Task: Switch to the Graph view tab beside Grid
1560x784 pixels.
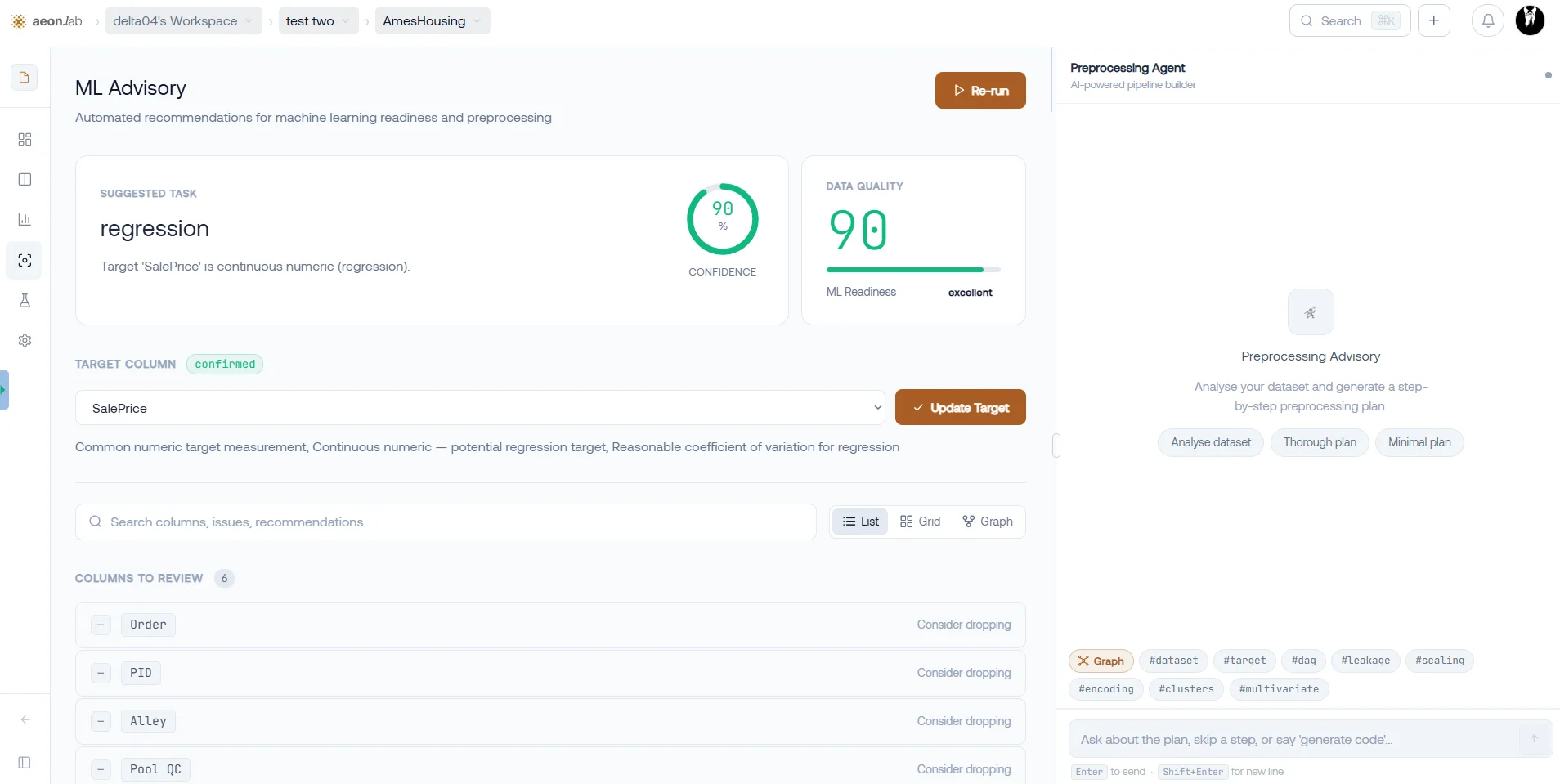Action: [x=988, y=522]
